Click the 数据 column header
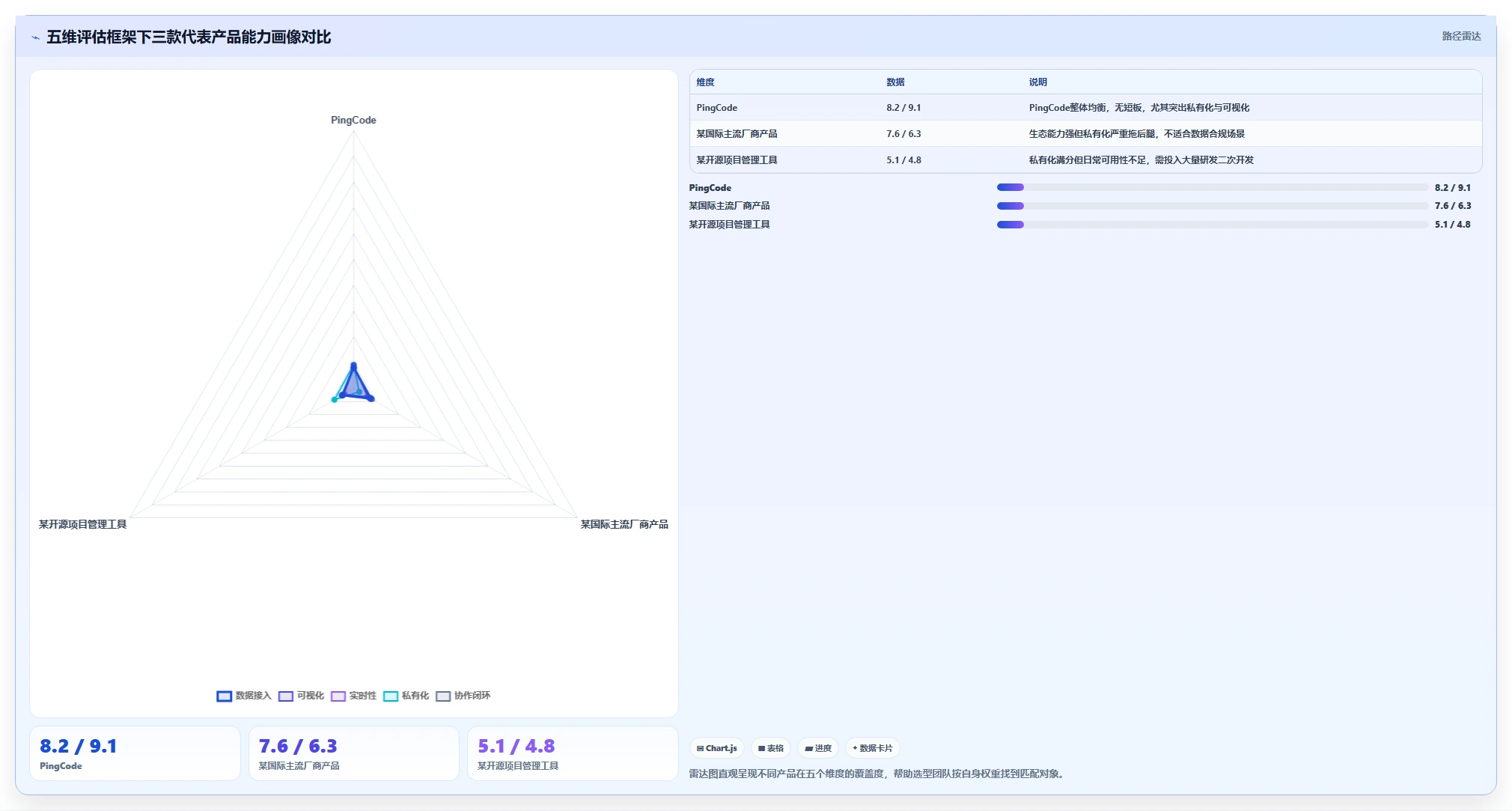Viewport: 1512px width, 811px height. point(895,82)
